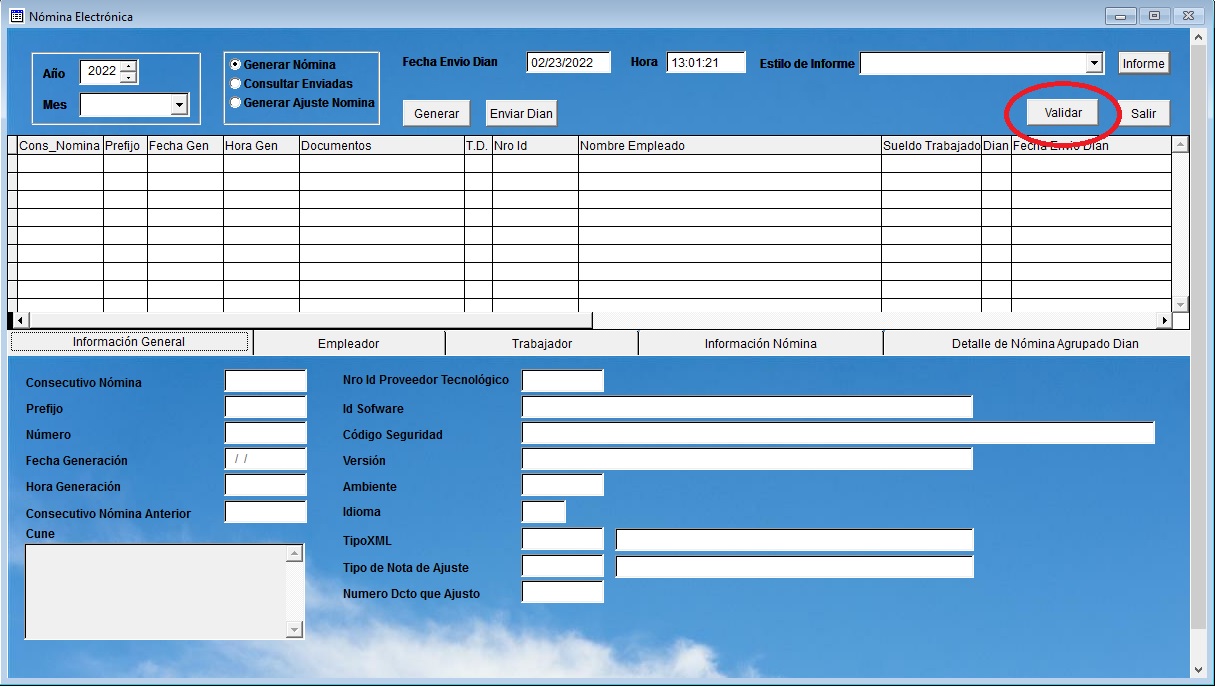Decrease the Año value with down arrow
Viewport: 1215px width, 691px height.
(128, 77)
